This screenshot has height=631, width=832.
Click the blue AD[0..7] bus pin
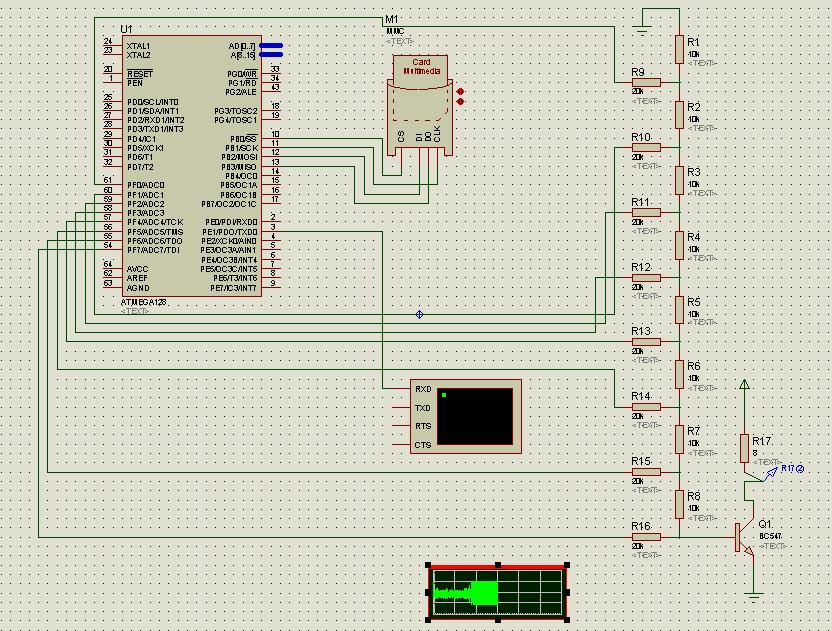[270, 46]
